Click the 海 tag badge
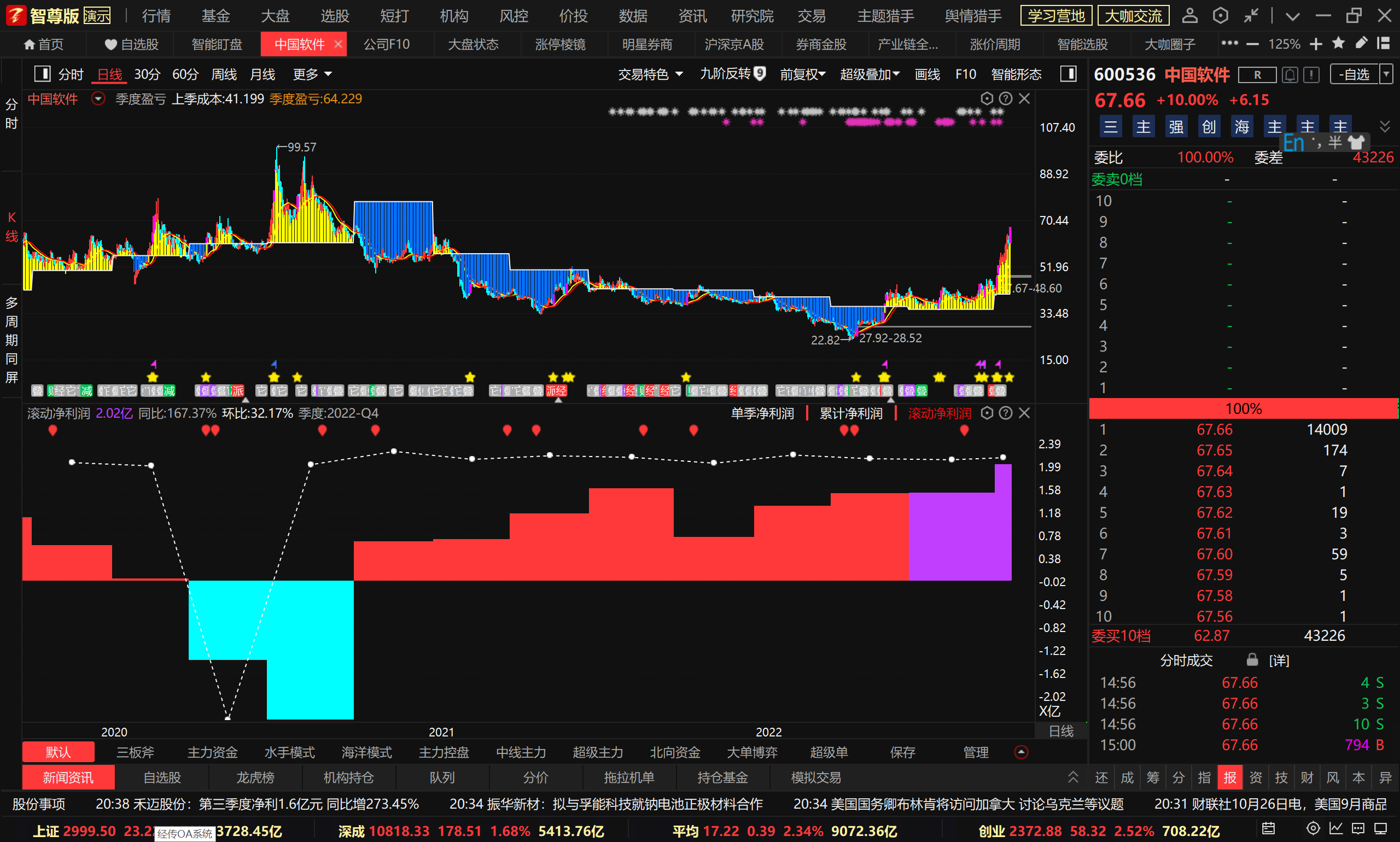Image resolution: width=1400 pixels, height=842 pixels. (x=1241, y=126)
